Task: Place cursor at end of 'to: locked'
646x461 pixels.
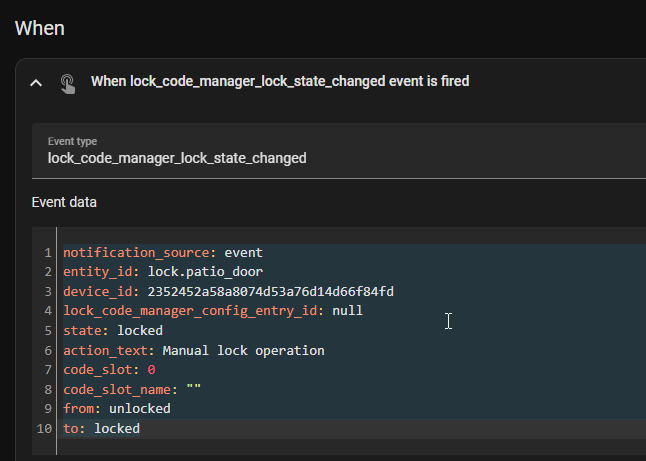Action: tap(140, 428)
